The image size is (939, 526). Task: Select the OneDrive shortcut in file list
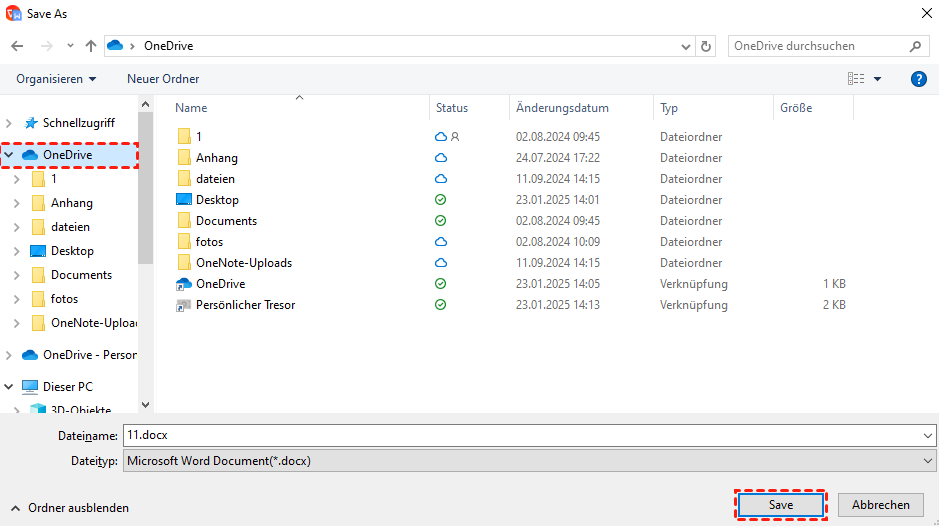click(220, 284)
